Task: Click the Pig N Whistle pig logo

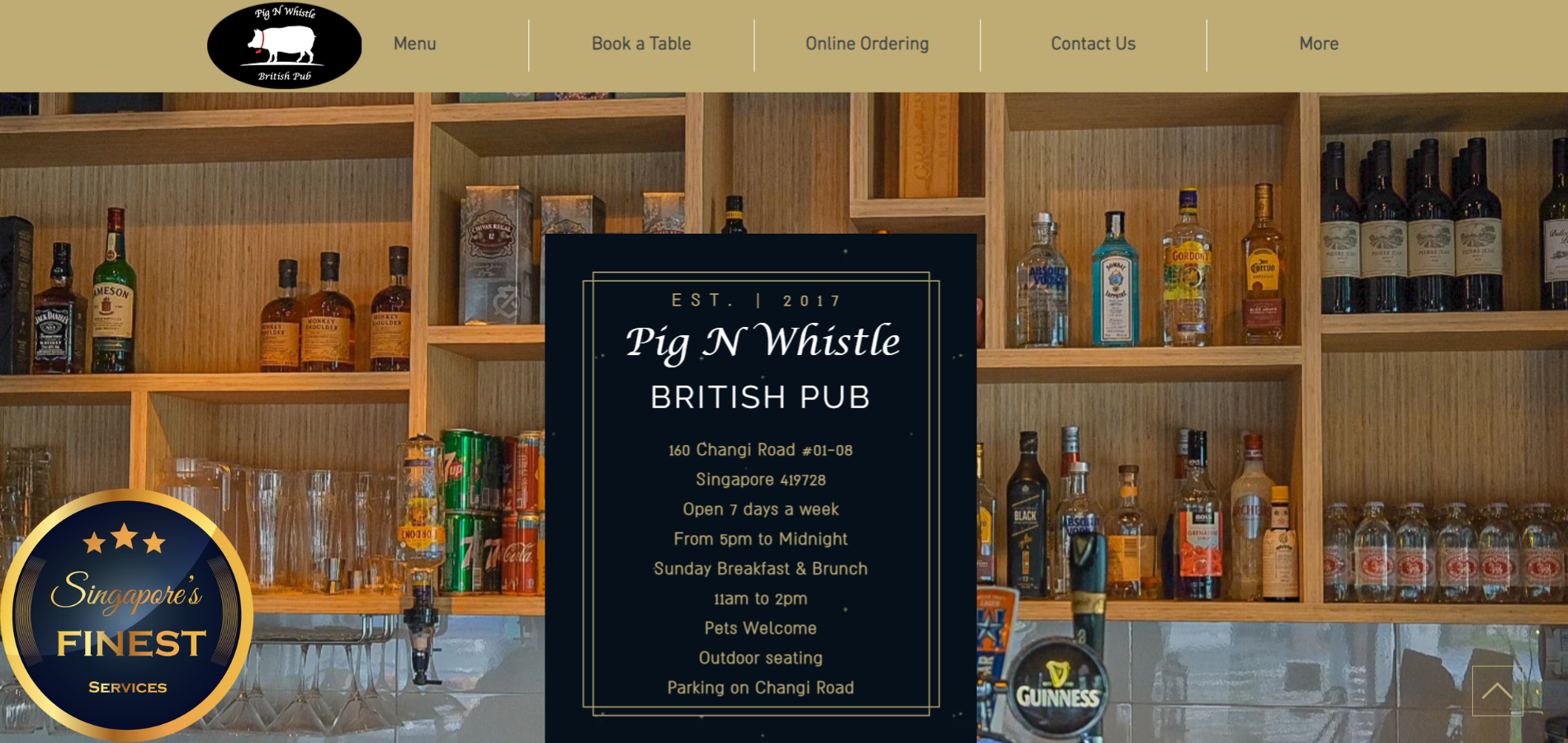Action: (x=284, y=45)
